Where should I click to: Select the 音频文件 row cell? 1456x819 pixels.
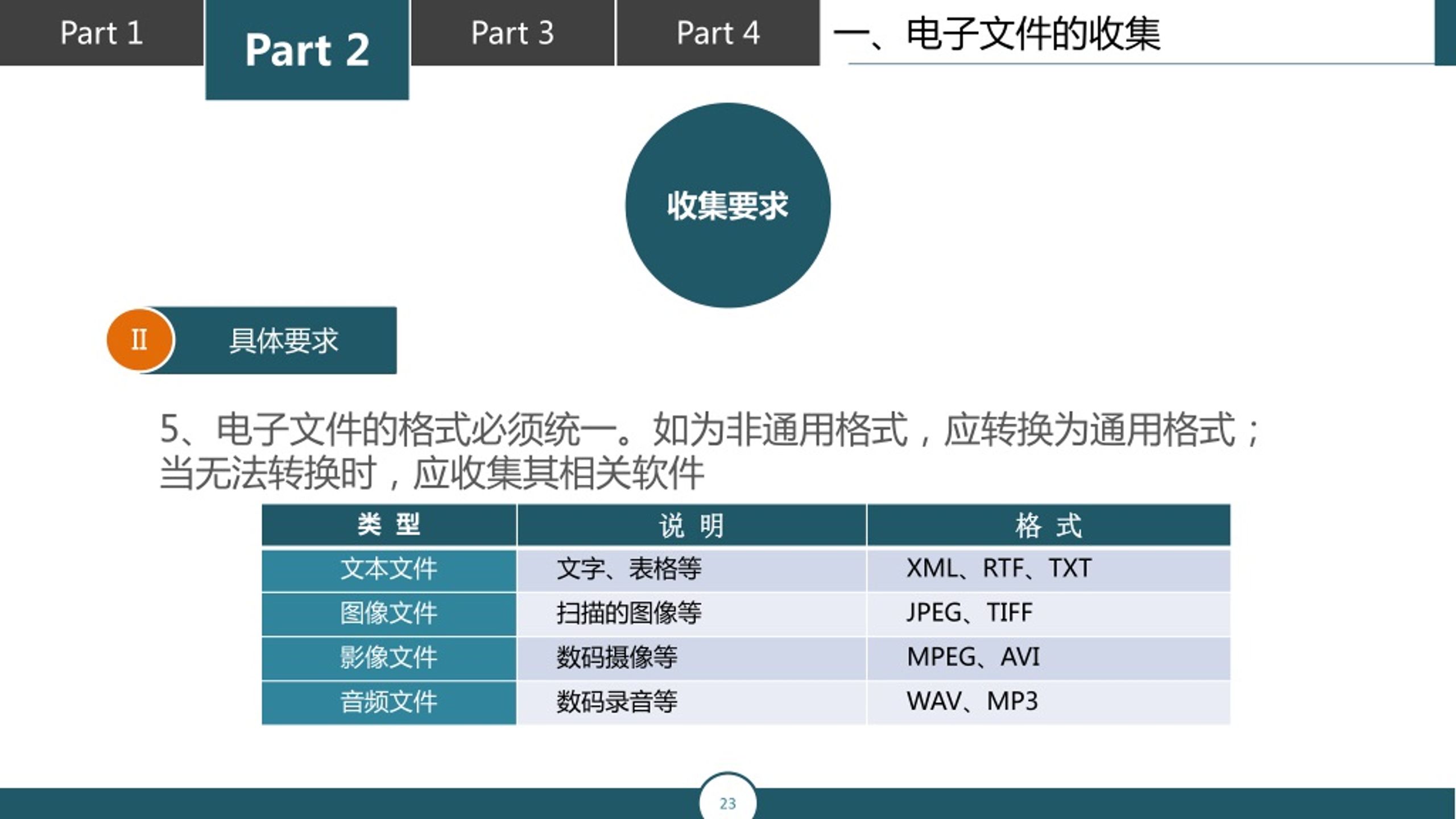click(389, 702)
